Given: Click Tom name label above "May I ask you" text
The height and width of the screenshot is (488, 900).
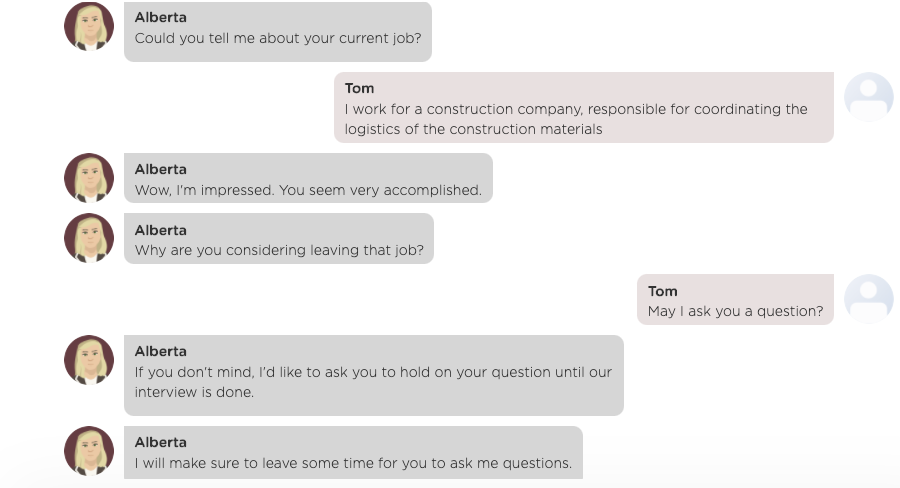Looking at the screenshot, I should click(x=662, y=291).
